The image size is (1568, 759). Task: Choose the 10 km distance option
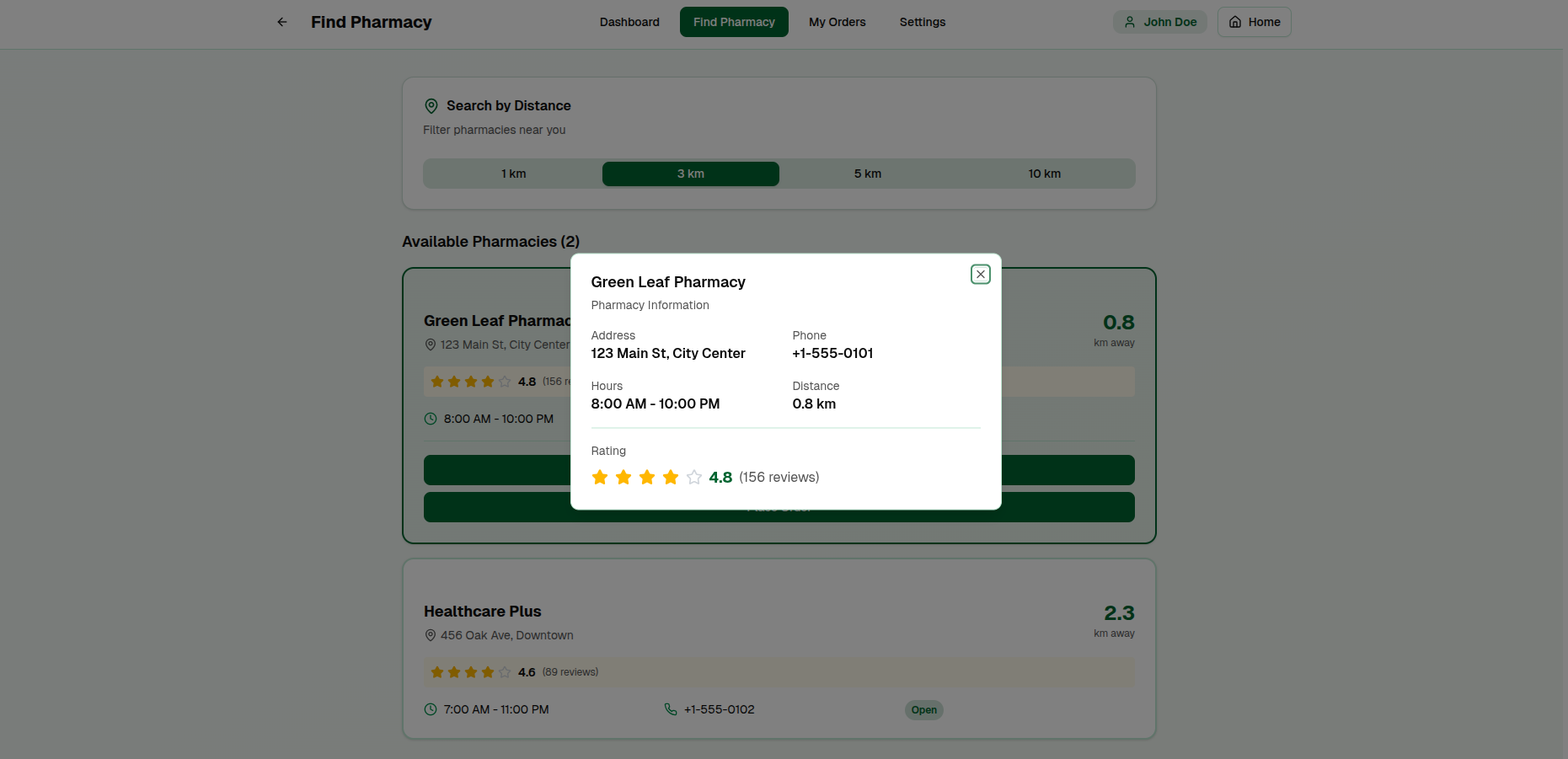(x=1044, y=174)
